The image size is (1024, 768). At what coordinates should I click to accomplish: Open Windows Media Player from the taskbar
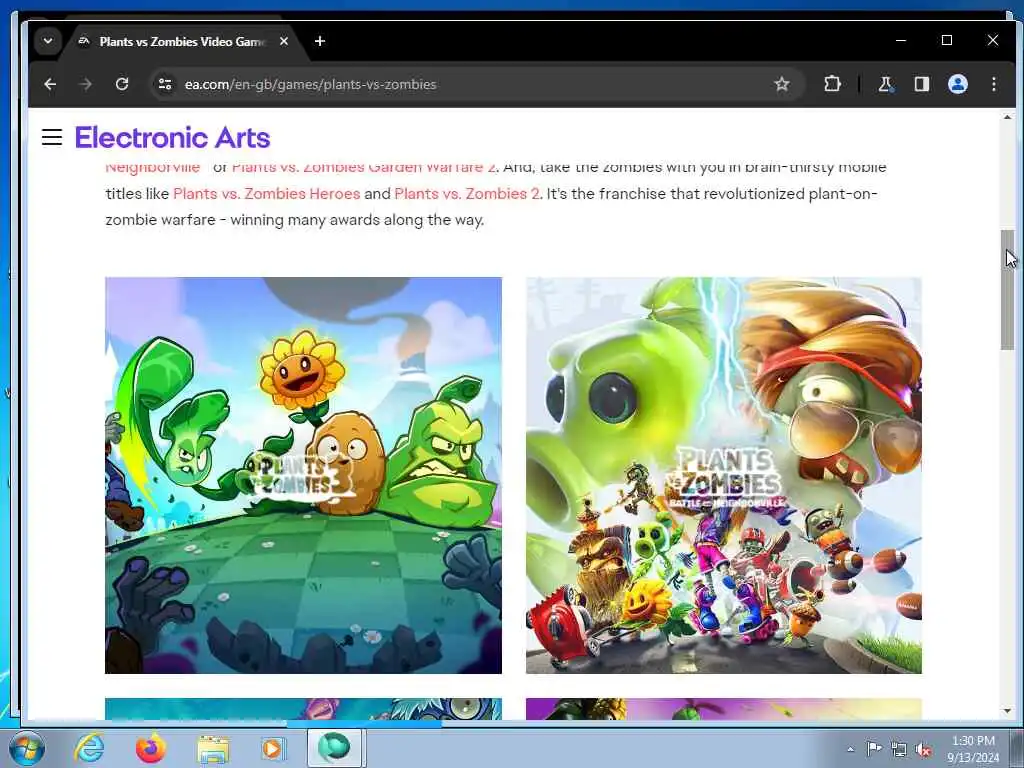[273, 748]
